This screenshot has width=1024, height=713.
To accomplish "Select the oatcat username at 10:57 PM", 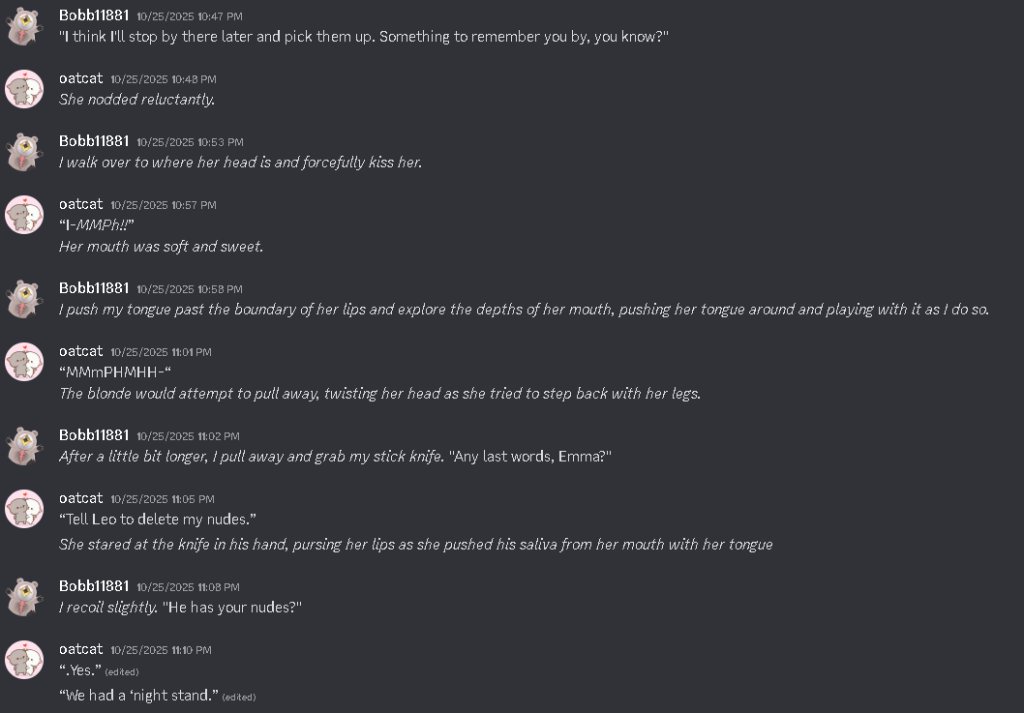I will pos(81,204).
